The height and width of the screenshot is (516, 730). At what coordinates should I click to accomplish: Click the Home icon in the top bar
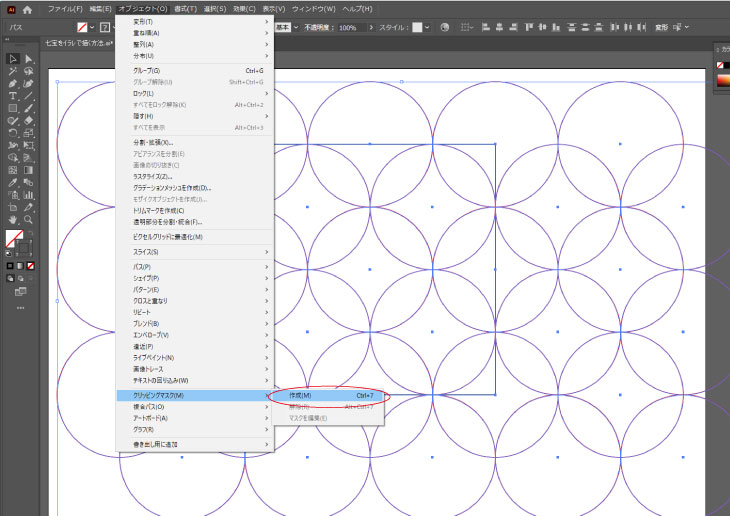pyautogui.click(x=27, y=9)
